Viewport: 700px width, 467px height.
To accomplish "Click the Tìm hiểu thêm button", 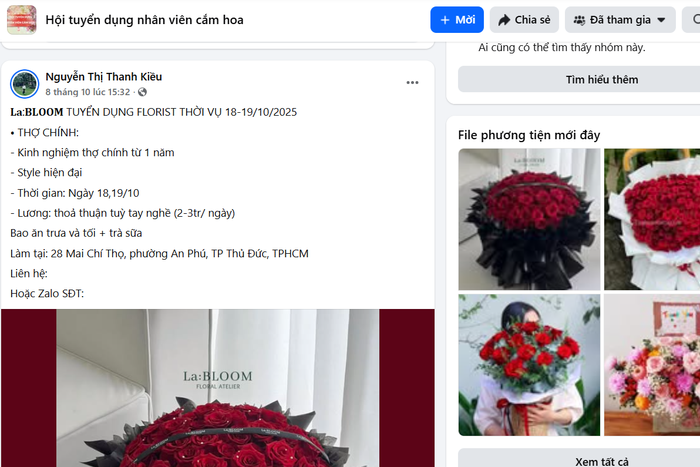I will (x=579, y=79).
